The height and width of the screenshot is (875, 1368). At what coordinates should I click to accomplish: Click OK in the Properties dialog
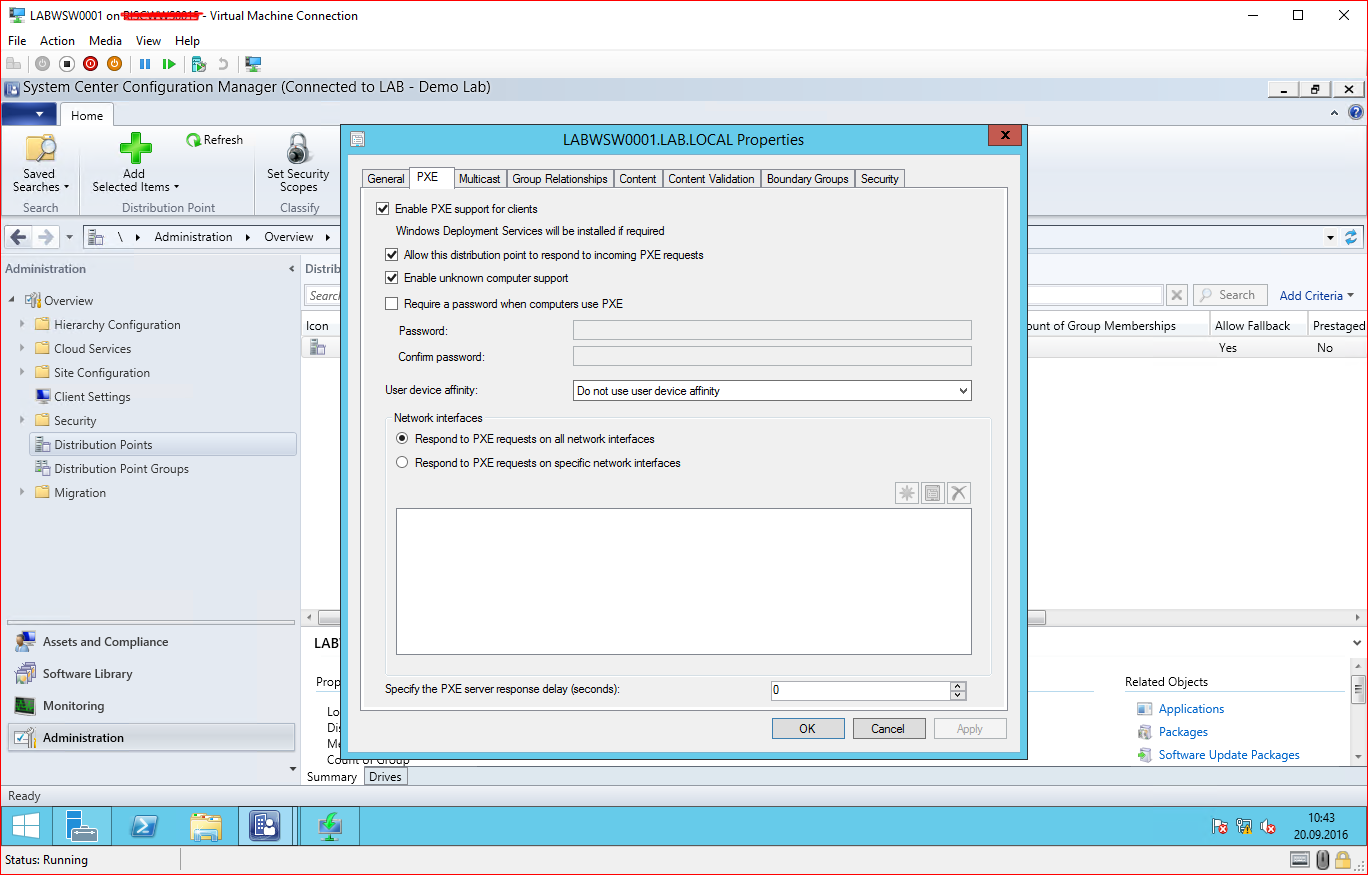808,729
